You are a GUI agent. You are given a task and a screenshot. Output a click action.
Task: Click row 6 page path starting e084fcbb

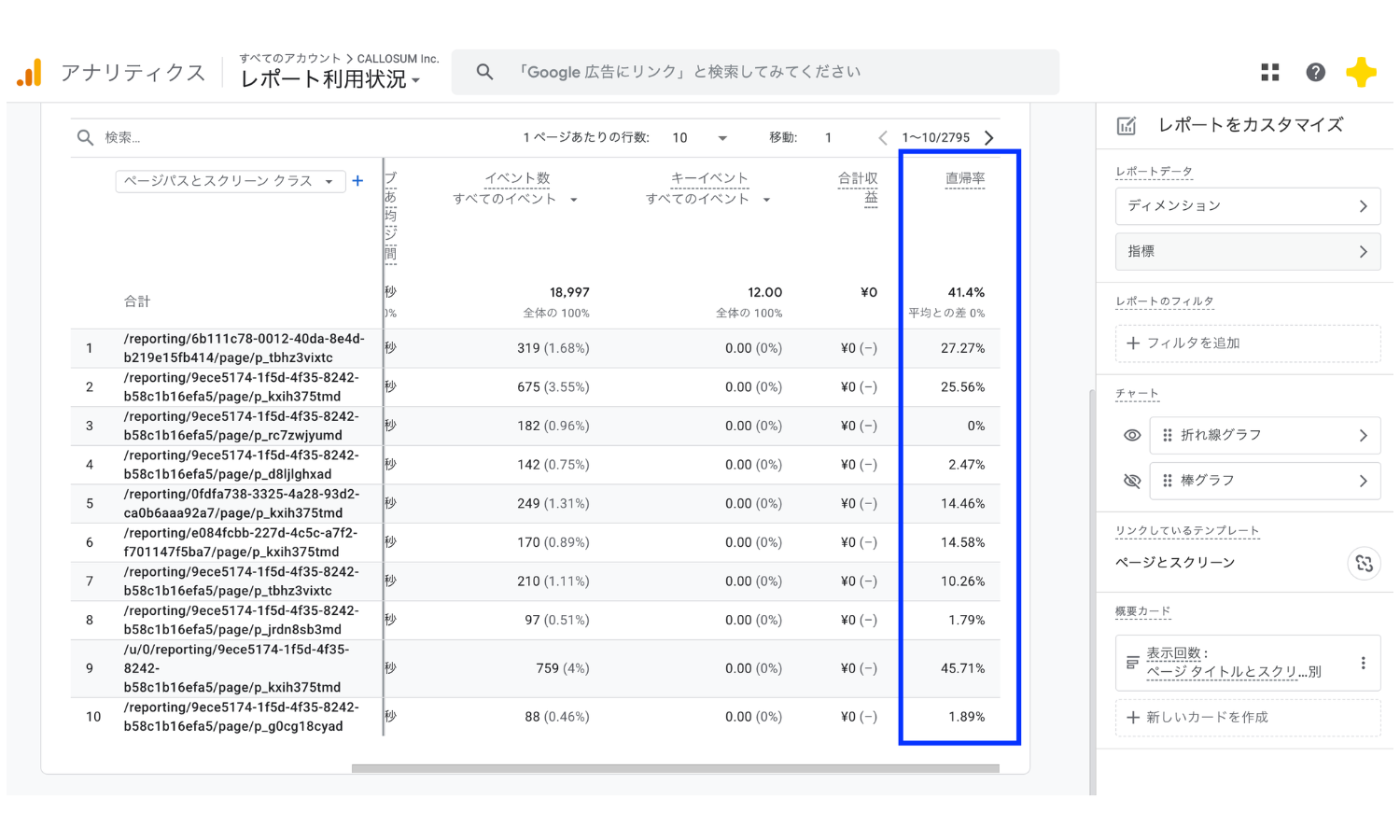pyautogui.click(x=241, y=542)
